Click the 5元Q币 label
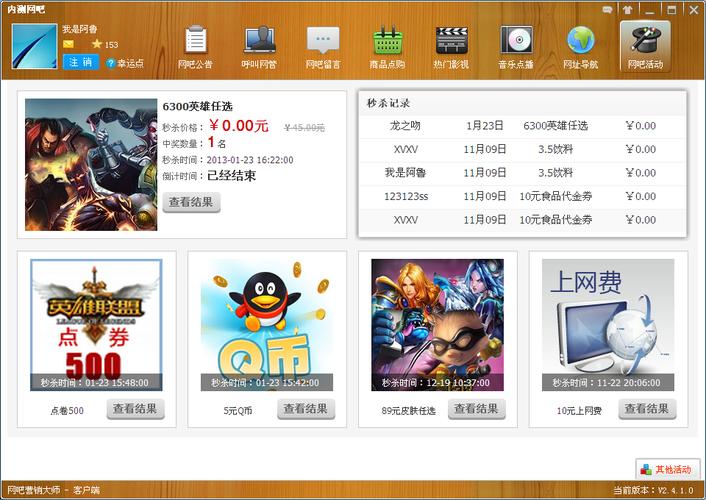The height and width of the screenshot is (500, 706). coord(238,411)
